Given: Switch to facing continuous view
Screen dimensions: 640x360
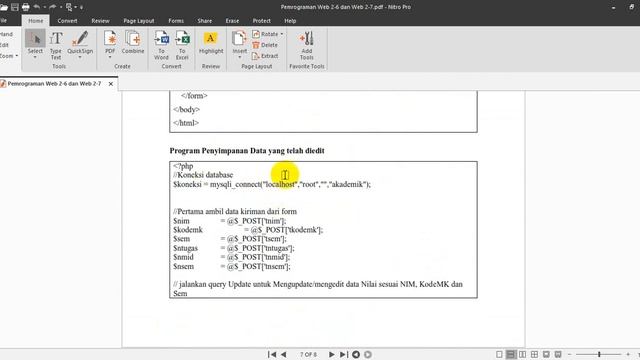Looking at the screenshot, I should tap(534, 354).
